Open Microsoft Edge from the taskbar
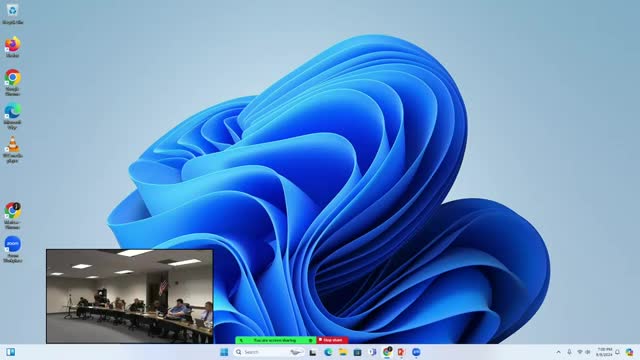This screenshot has height=360, width=640. (328, 352)
